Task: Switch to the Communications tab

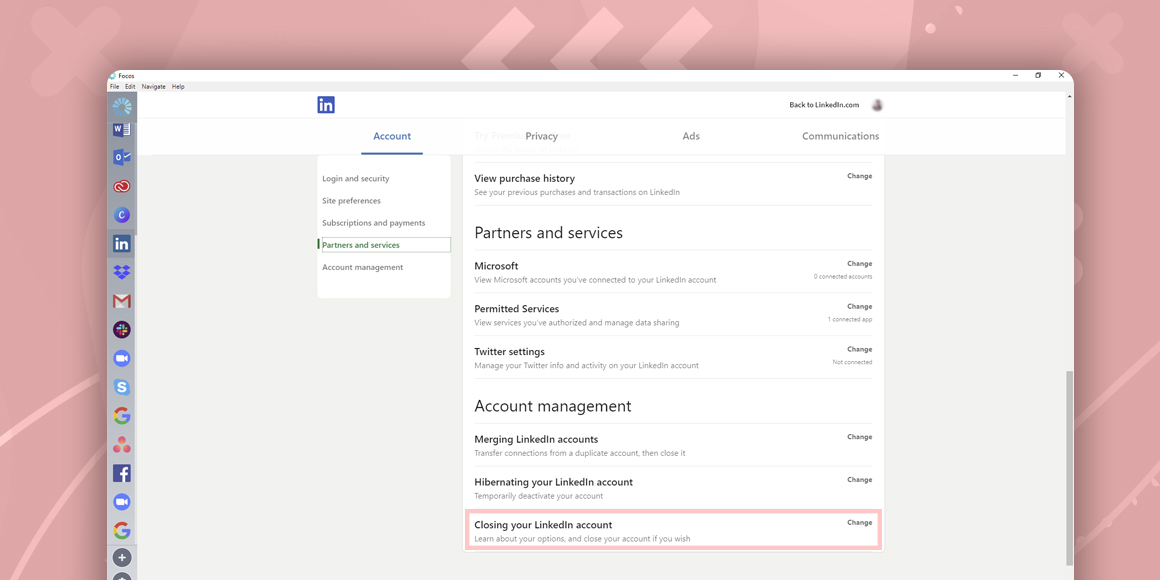Action: click(840, 136)
